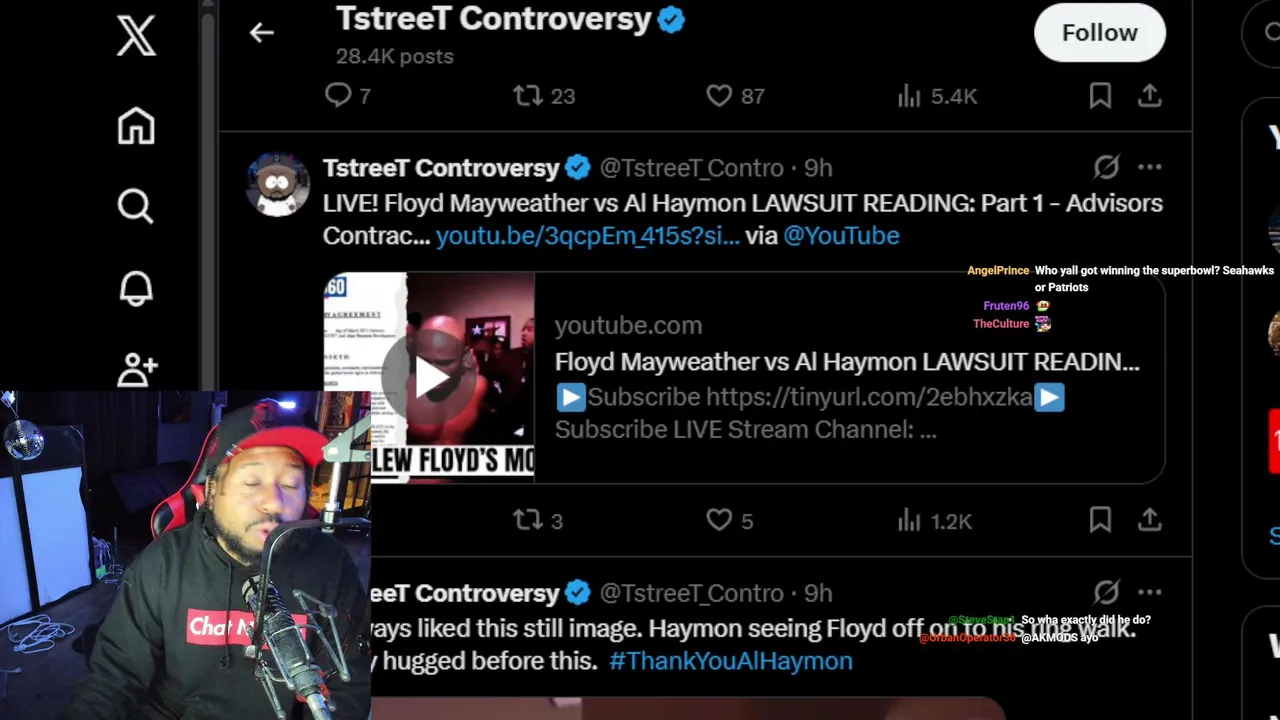The height and width of the screenshot is (720, 1280).
Task: Go to Home via house icon
Action: click(136, 126)
